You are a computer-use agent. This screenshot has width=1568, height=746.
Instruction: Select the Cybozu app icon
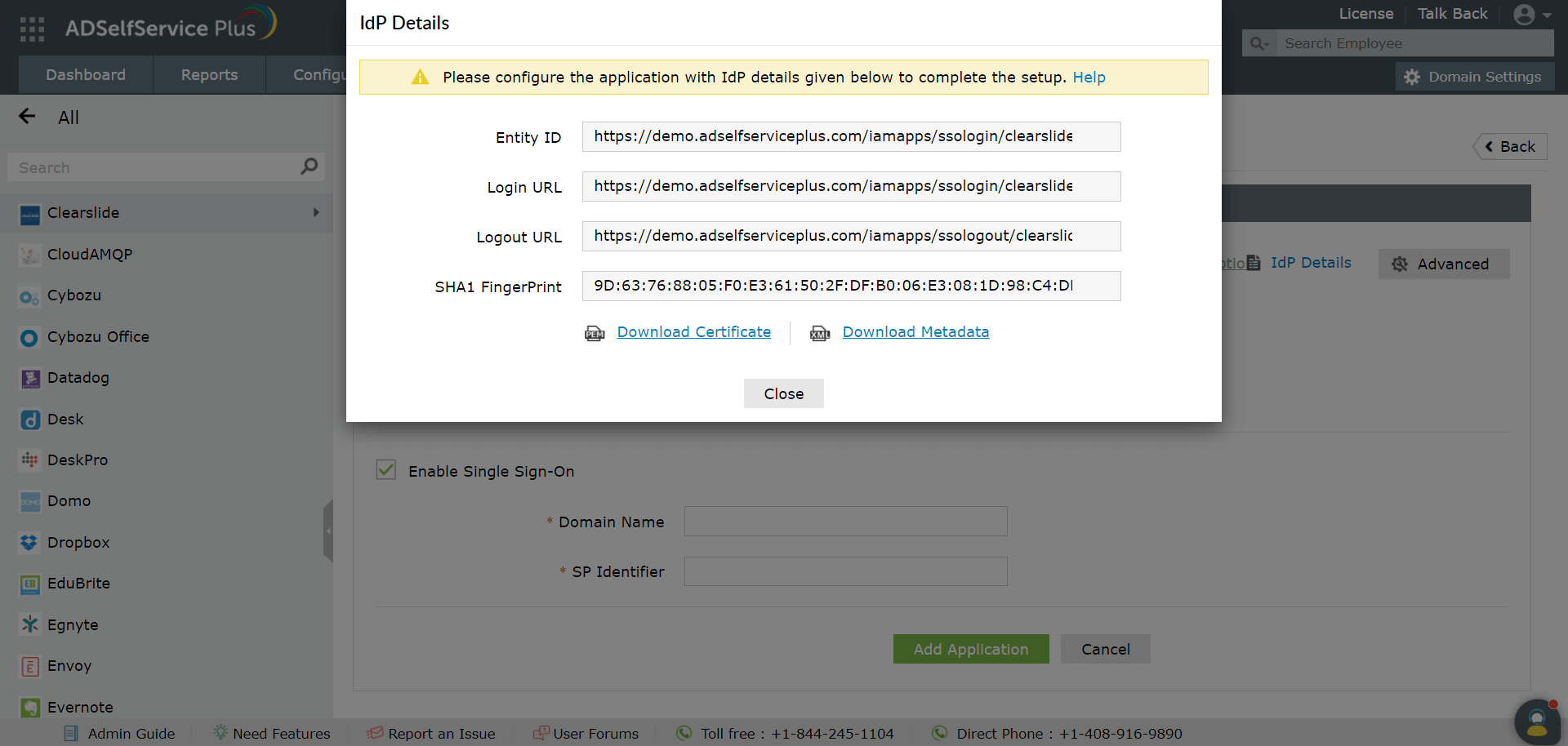30,296
